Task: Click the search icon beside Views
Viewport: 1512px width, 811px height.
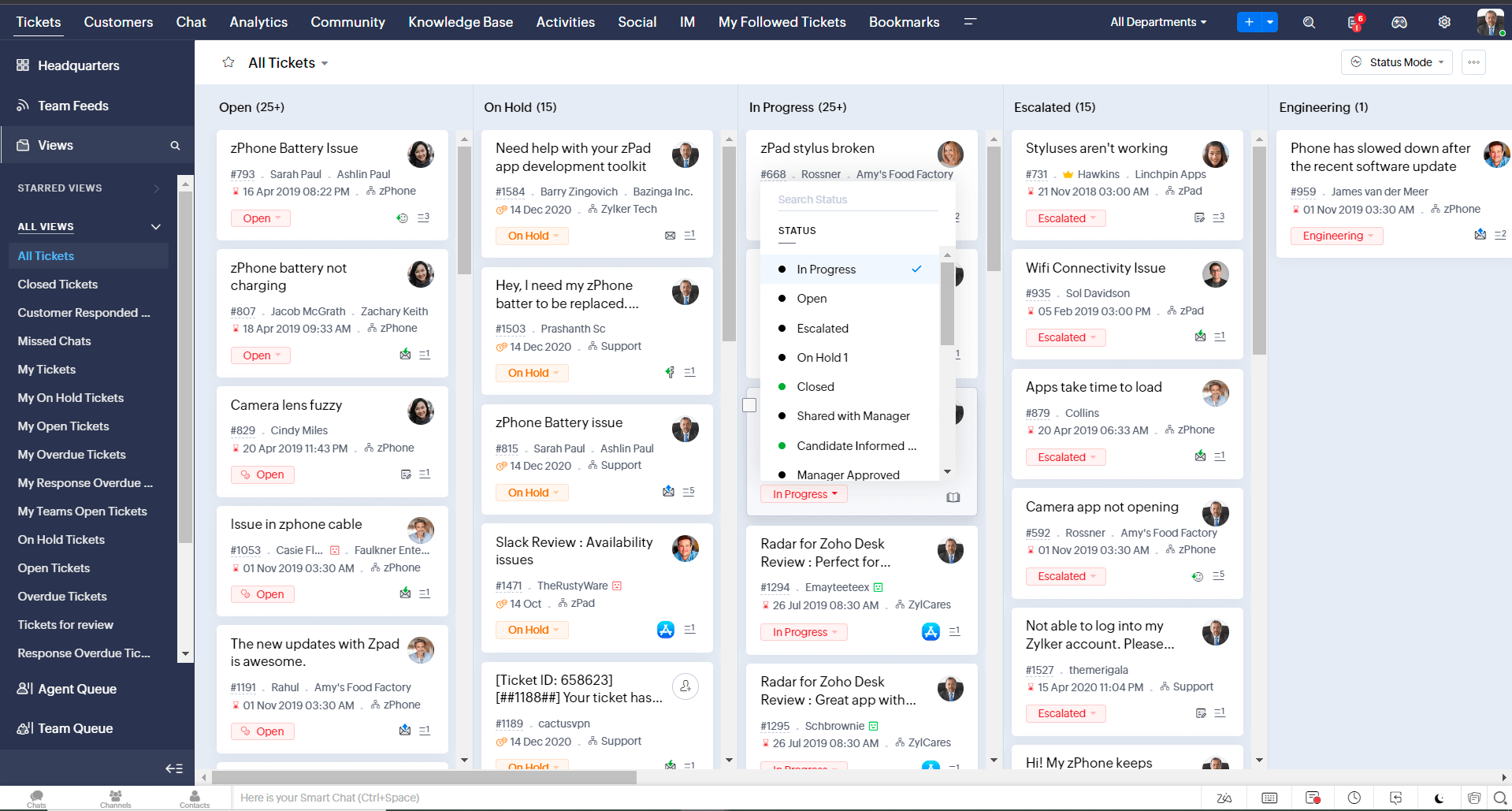Action: point(175,146)
